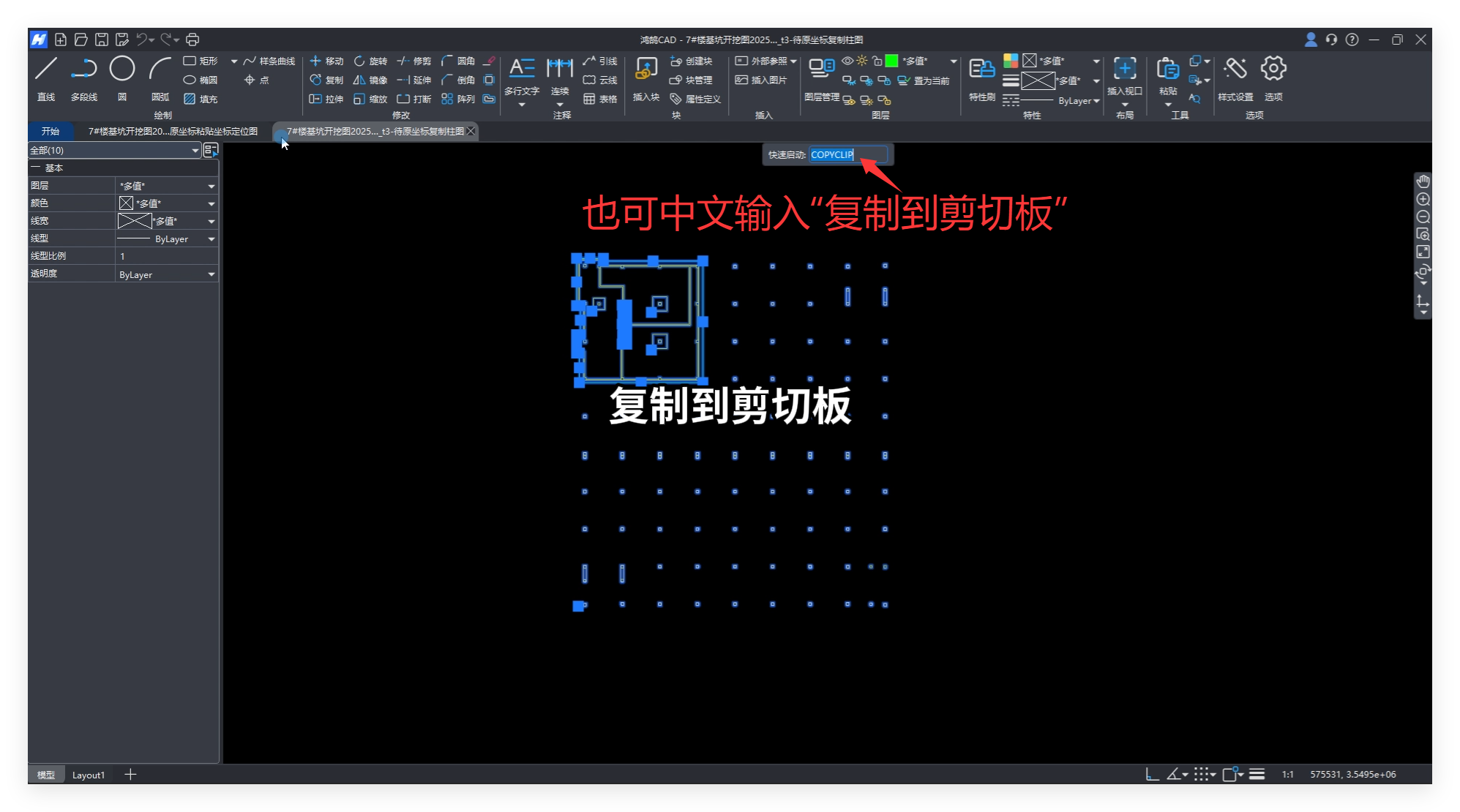Open the 全部(10) selection dropdown
Viewport: 1460px width, 812px height.
pos(195,150)
